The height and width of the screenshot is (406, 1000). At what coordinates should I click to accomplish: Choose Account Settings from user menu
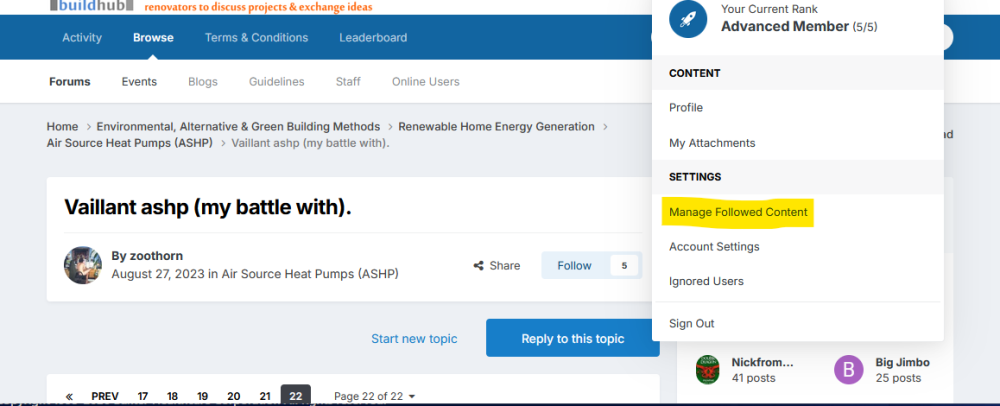pos(714,247)
